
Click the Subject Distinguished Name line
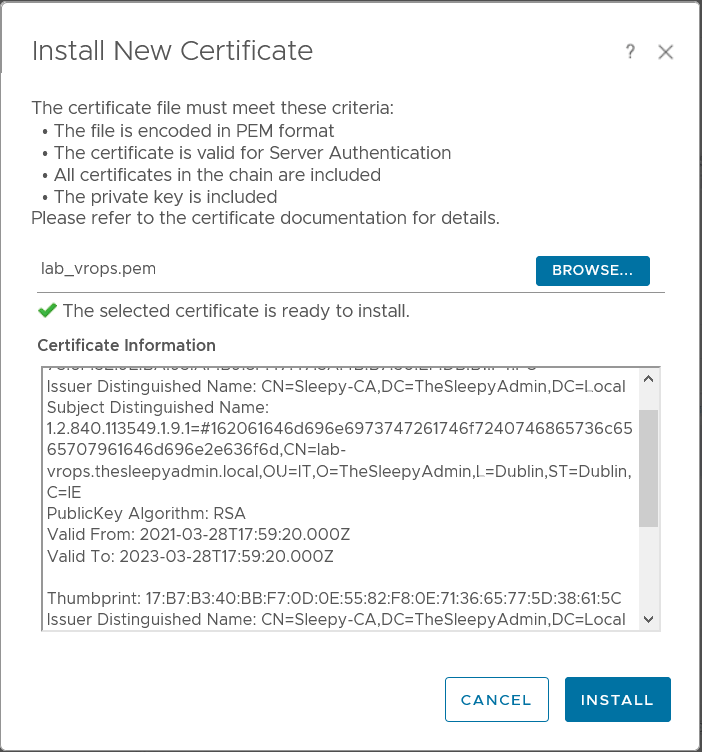click(x=157, y=406)
